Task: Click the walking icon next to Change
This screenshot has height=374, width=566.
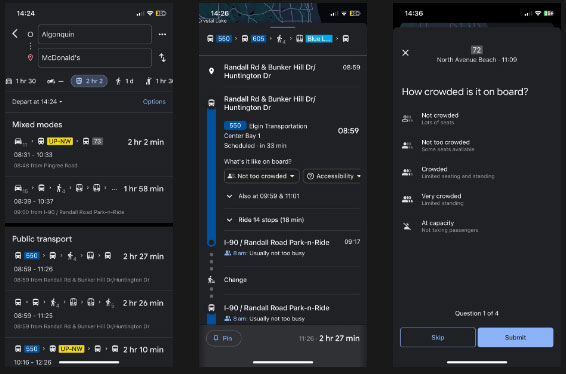Action: [x=212, y=279]
